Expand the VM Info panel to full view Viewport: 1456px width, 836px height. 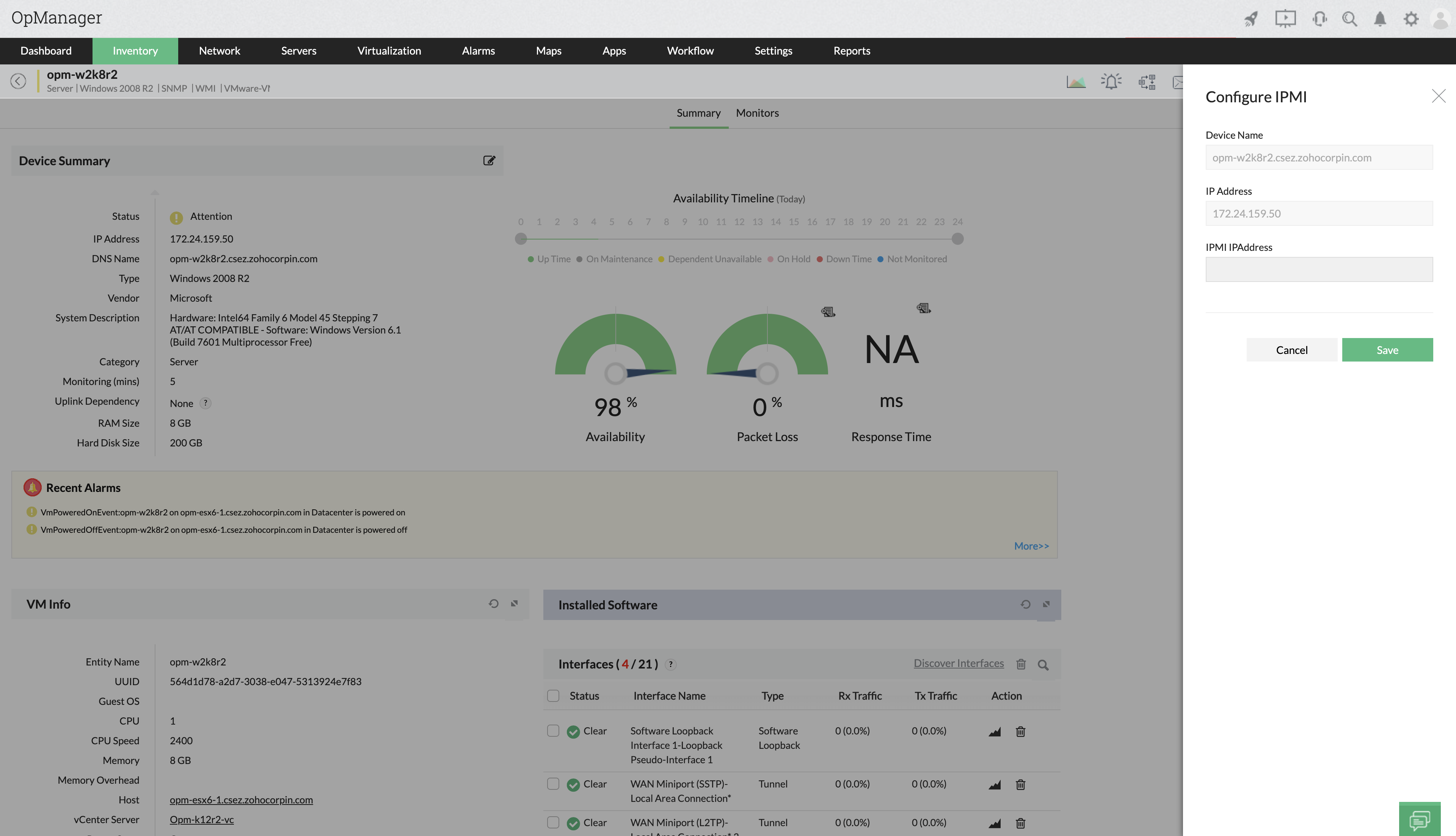(514, 603)
